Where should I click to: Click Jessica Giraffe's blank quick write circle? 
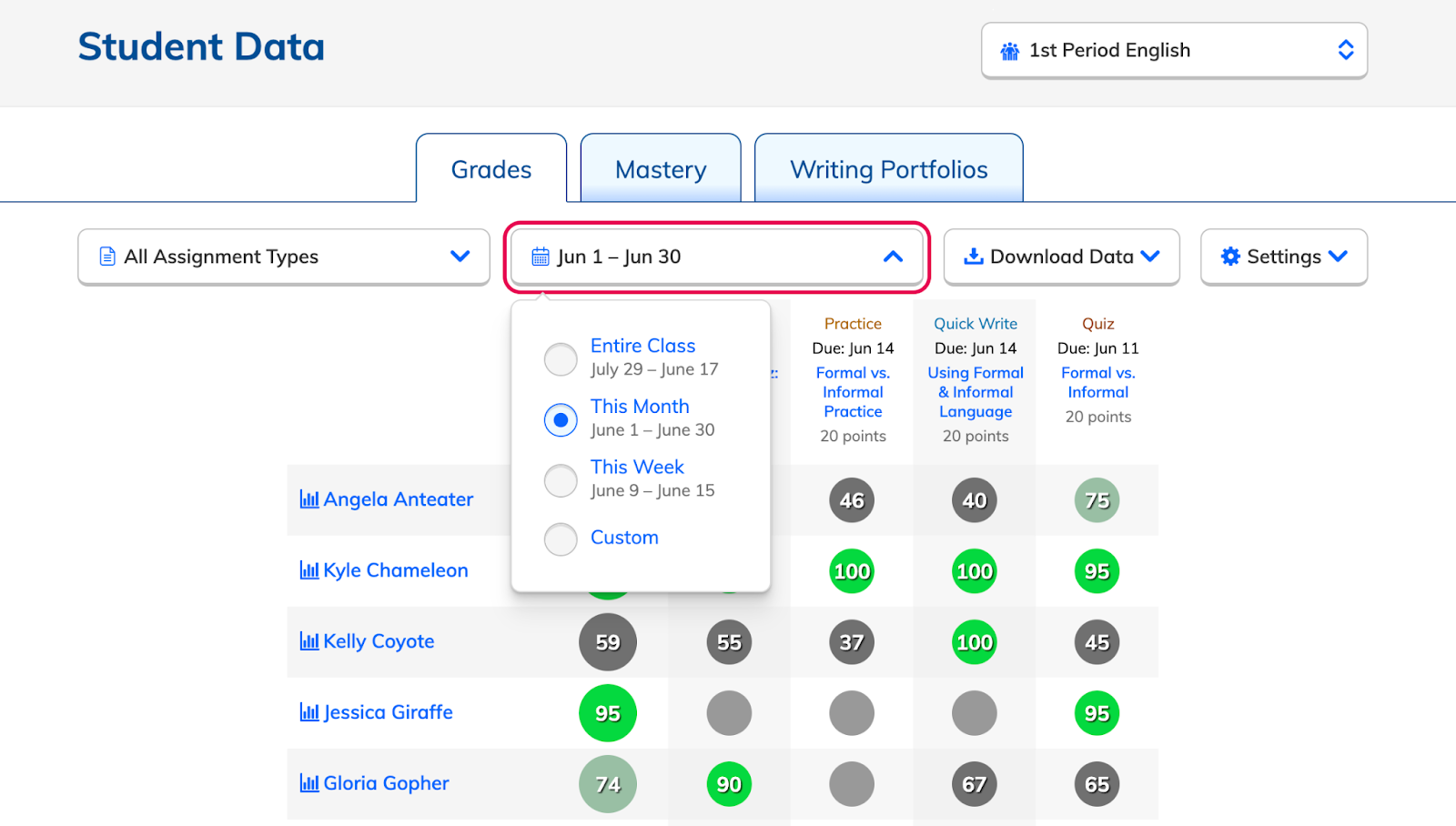click(x=975, y=713)
